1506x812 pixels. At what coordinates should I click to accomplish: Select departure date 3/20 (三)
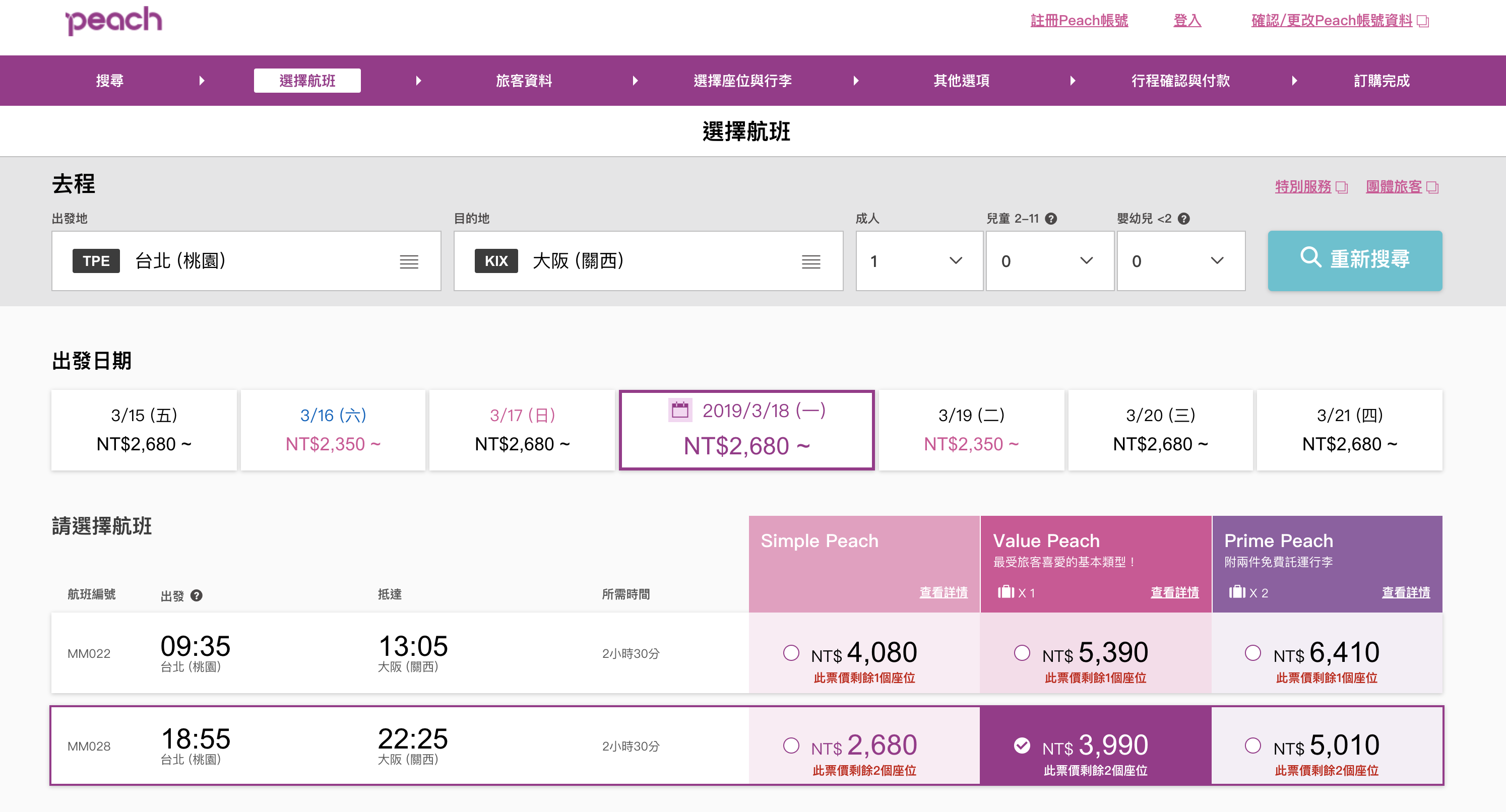coord(1160,430)
